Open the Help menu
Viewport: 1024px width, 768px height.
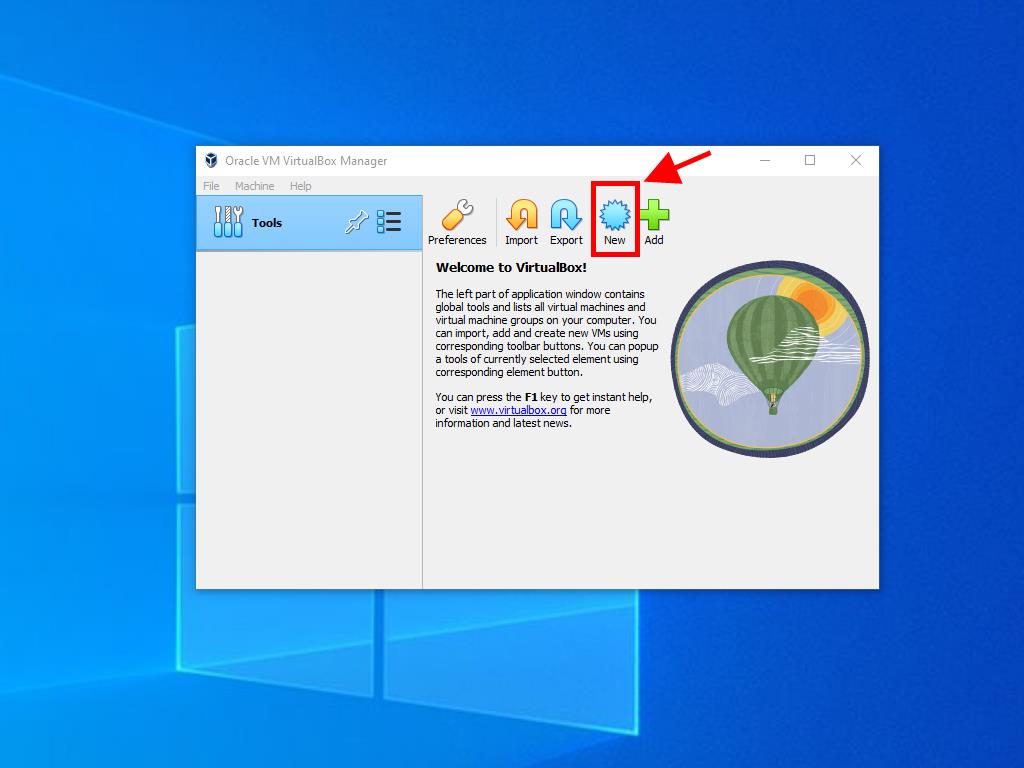point(300,186)
